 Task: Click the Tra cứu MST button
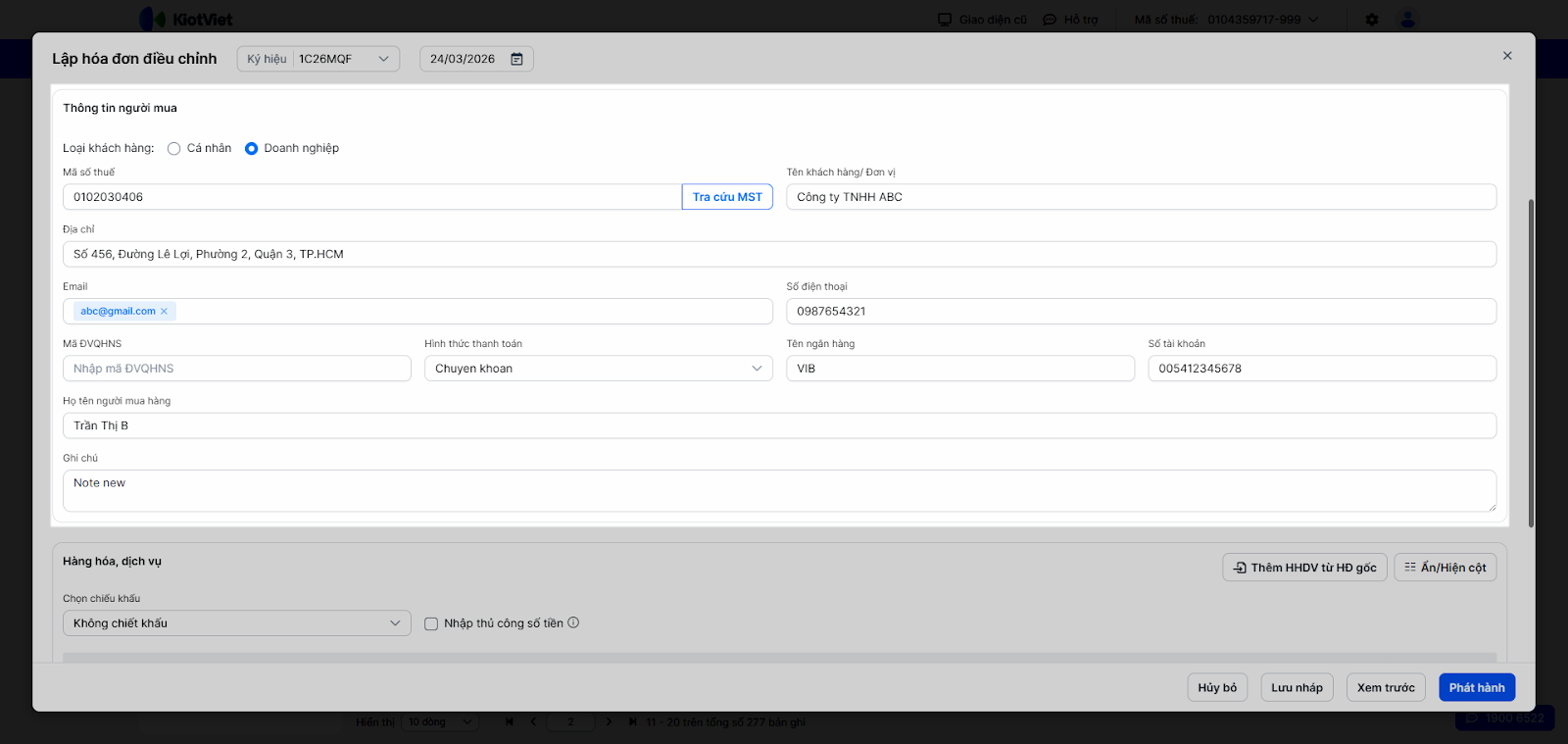coord(727,197)
